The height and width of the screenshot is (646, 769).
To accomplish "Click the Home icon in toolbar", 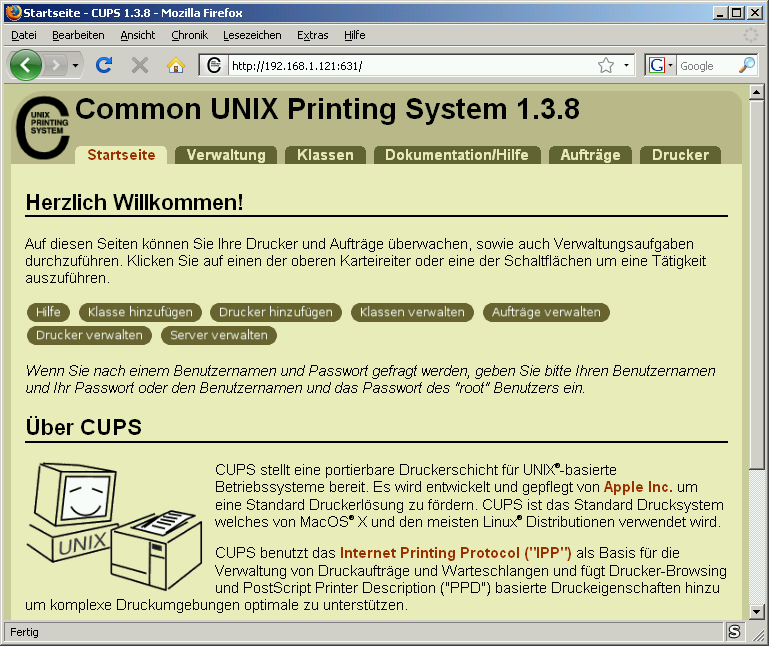I will pos(176,65).
